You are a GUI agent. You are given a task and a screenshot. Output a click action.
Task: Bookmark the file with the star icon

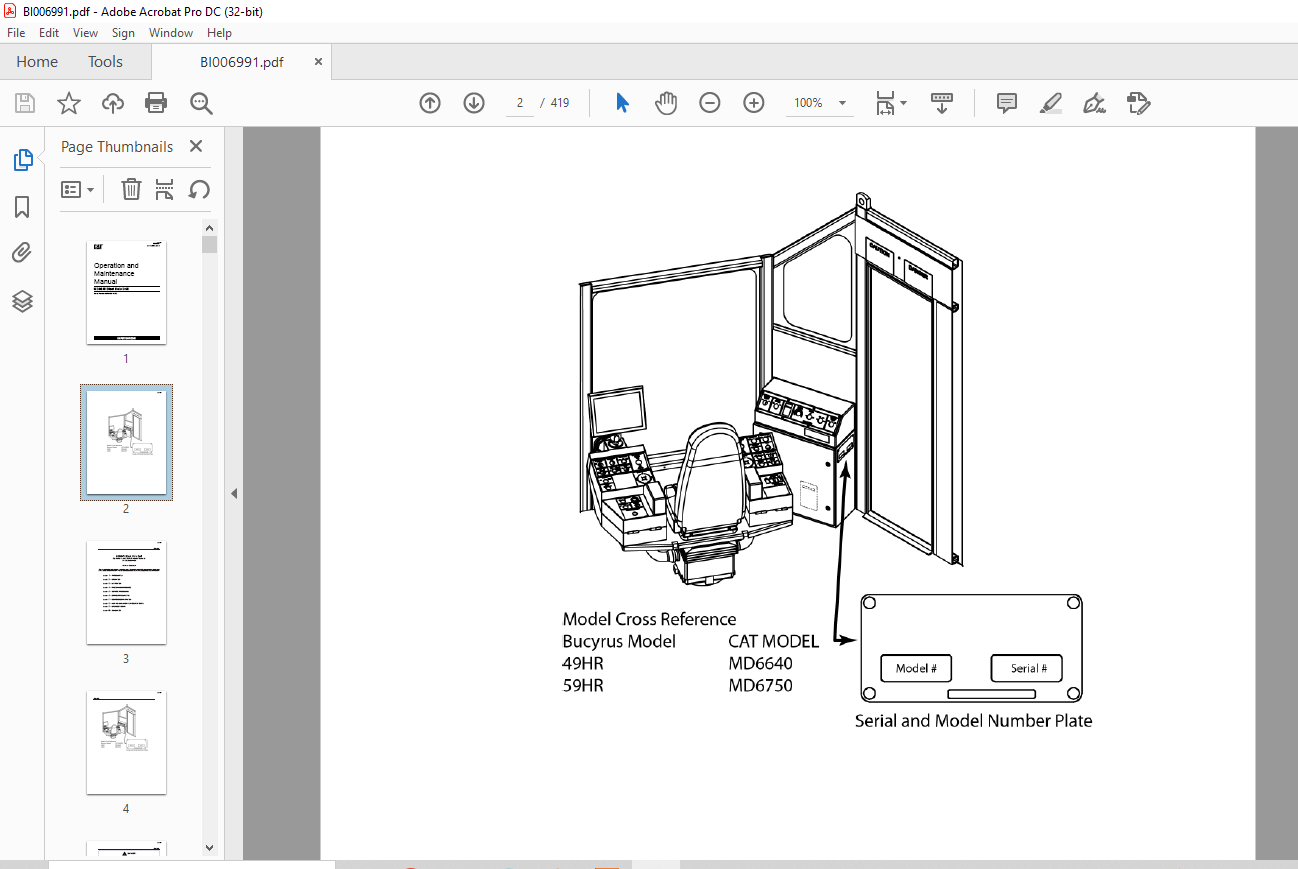click(x=68, y=103)
